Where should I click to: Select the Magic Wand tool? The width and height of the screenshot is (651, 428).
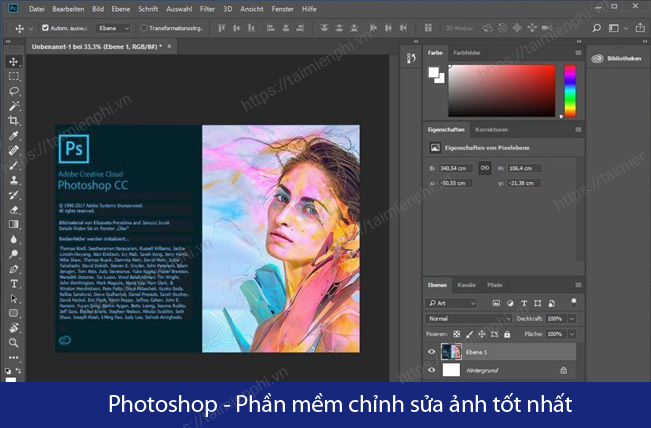tap(13, 106)
